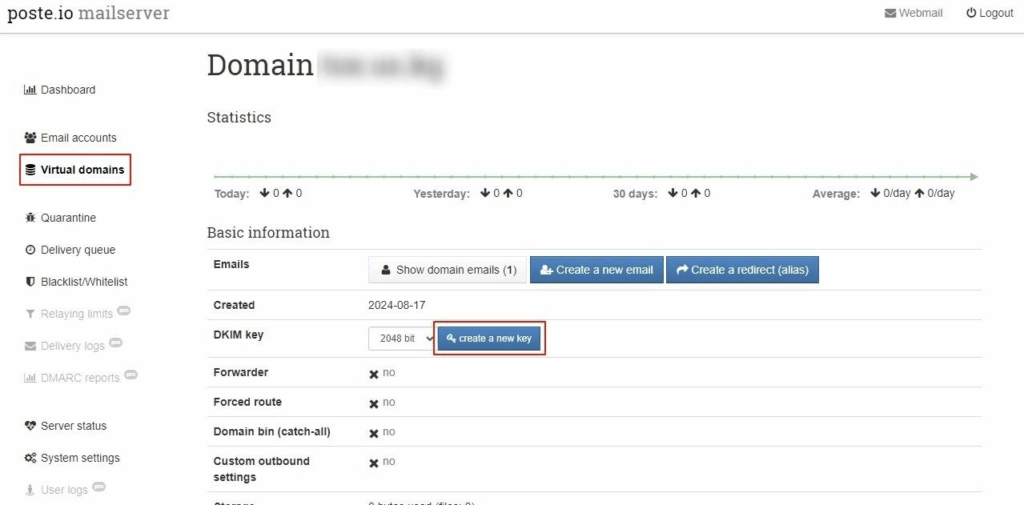
Task: Click the 'Average:' statistics label
Action: (836, 194)
